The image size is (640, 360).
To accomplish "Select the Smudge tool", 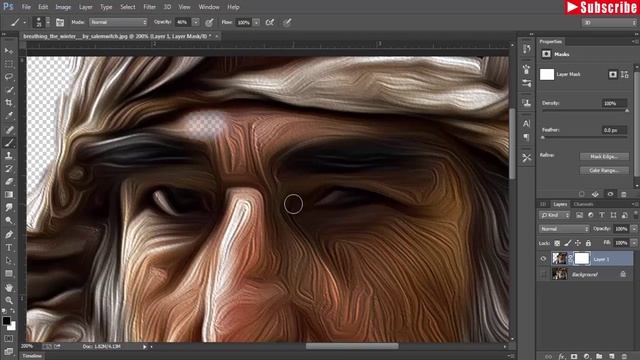I will point(9,207).
